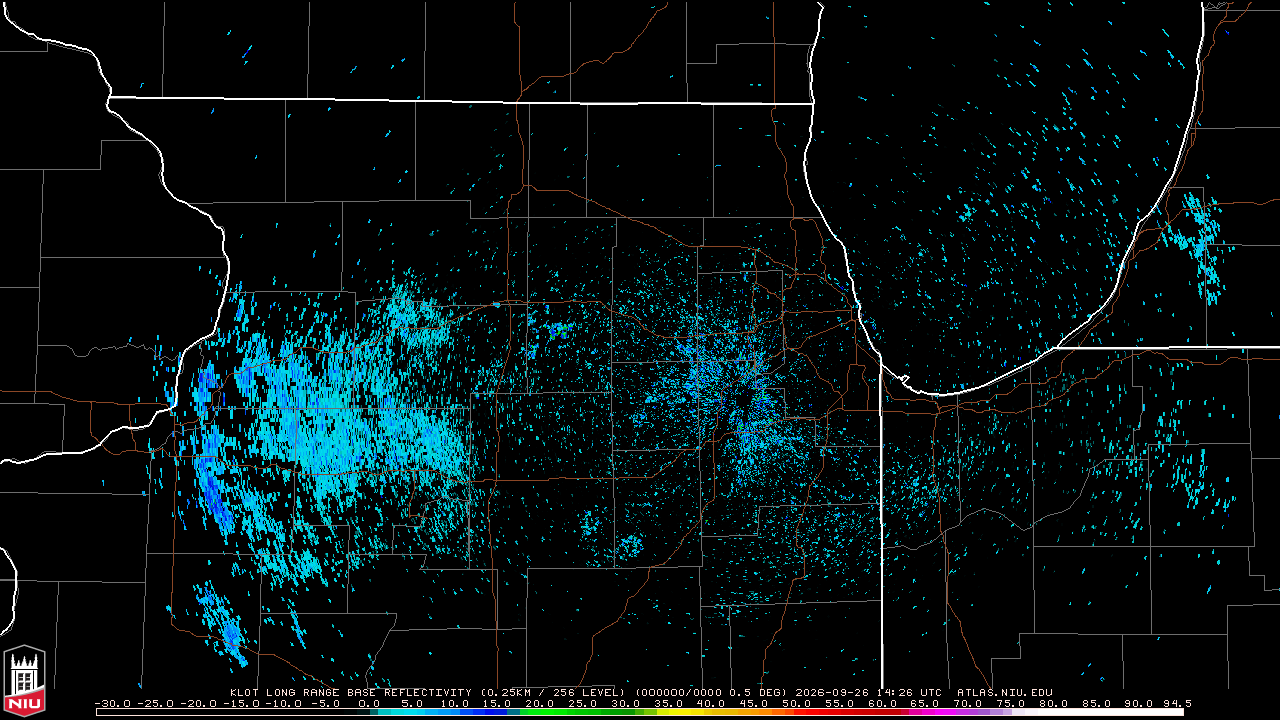
Task: Select the 50.0 red color scale label
Action: click(x=799, y=703)
